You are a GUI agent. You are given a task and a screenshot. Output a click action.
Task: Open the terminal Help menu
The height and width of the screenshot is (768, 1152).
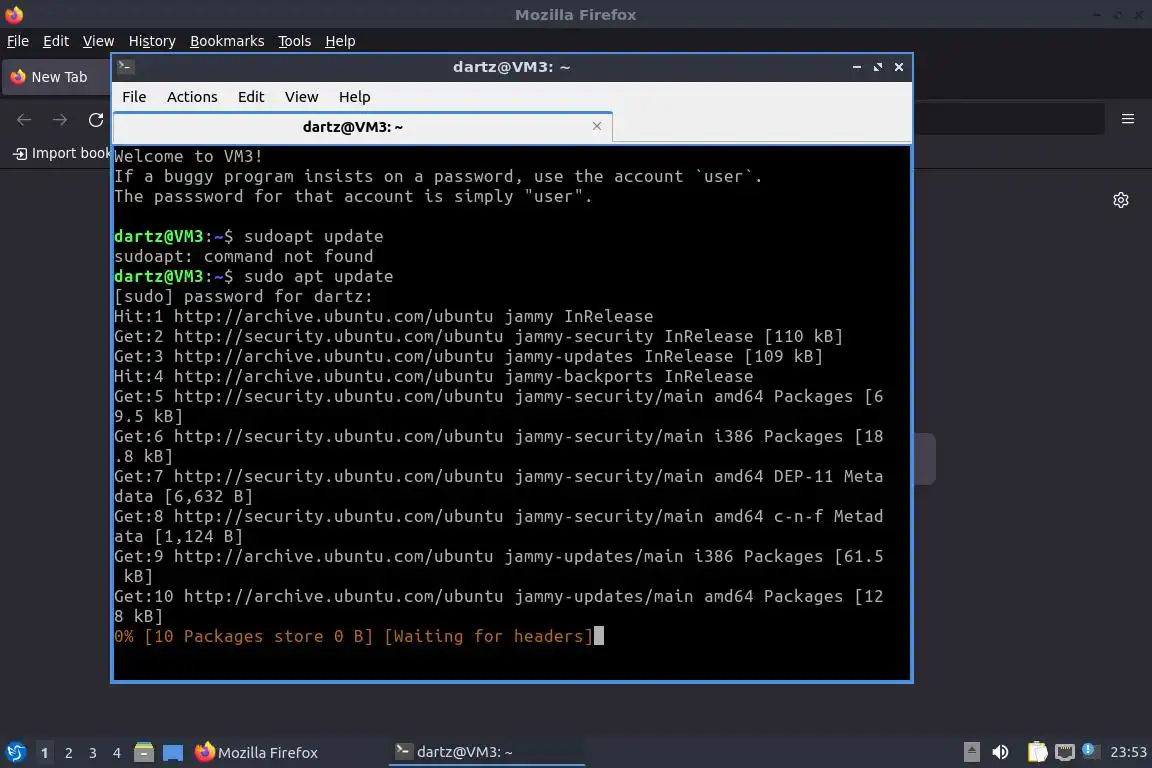[354, 97]
